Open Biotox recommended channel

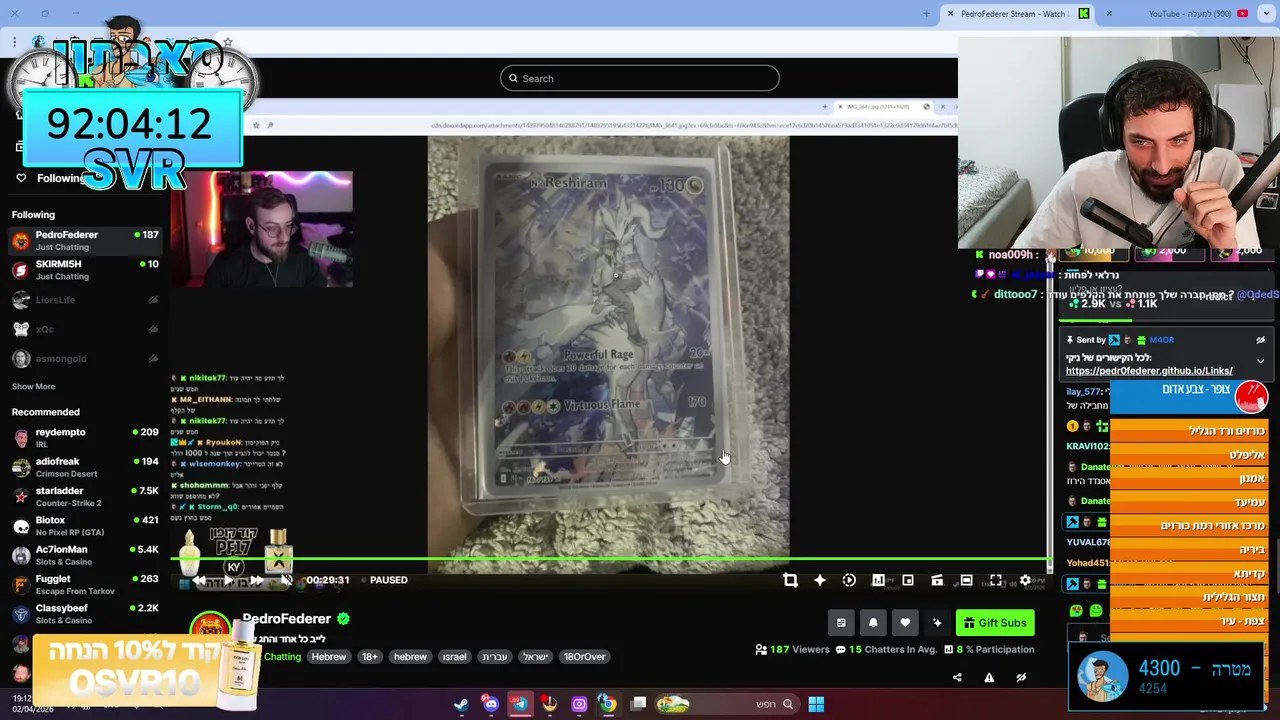coord(85,526)
